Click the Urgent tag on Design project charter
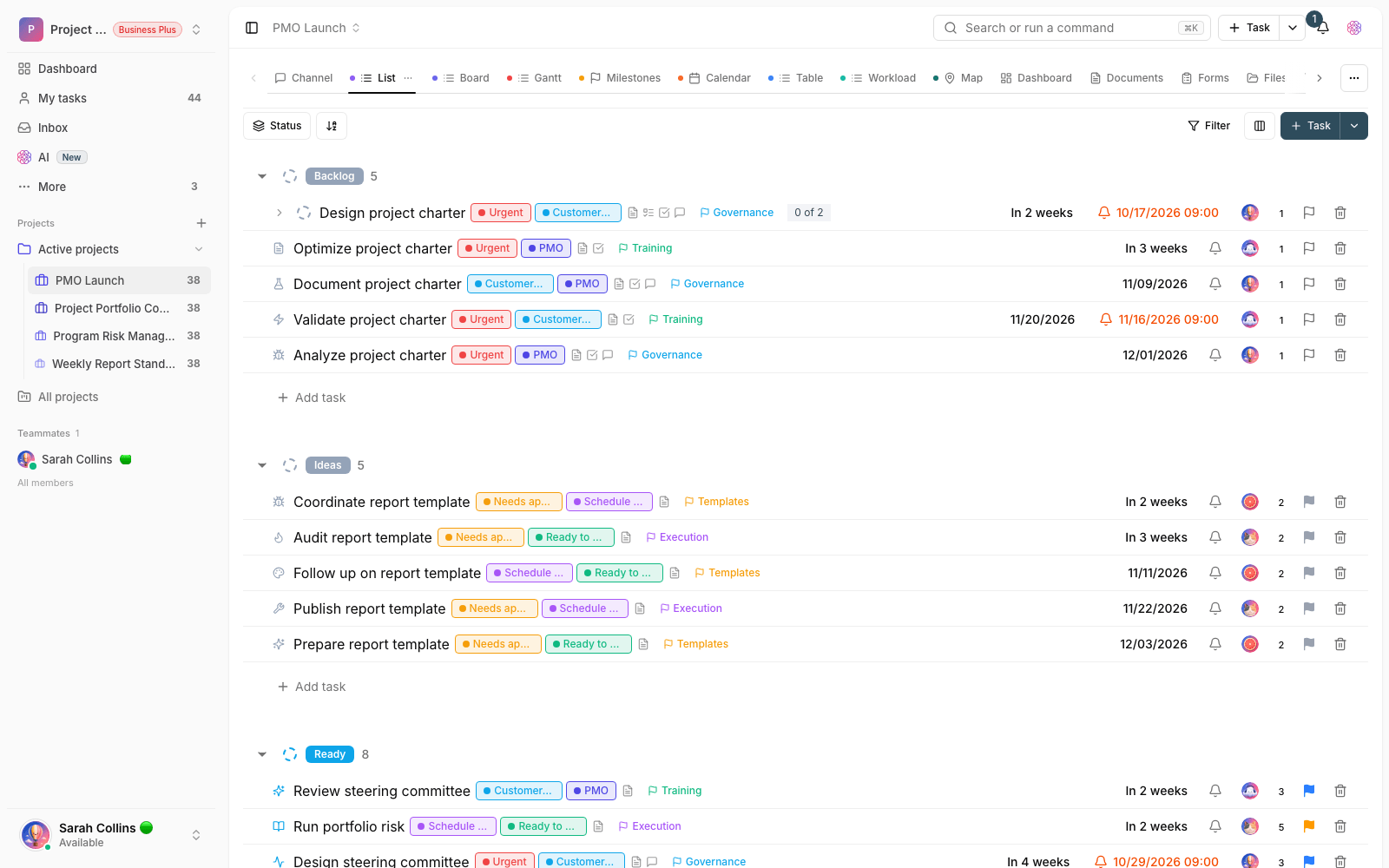1389x868 pixels. [499, 213]
